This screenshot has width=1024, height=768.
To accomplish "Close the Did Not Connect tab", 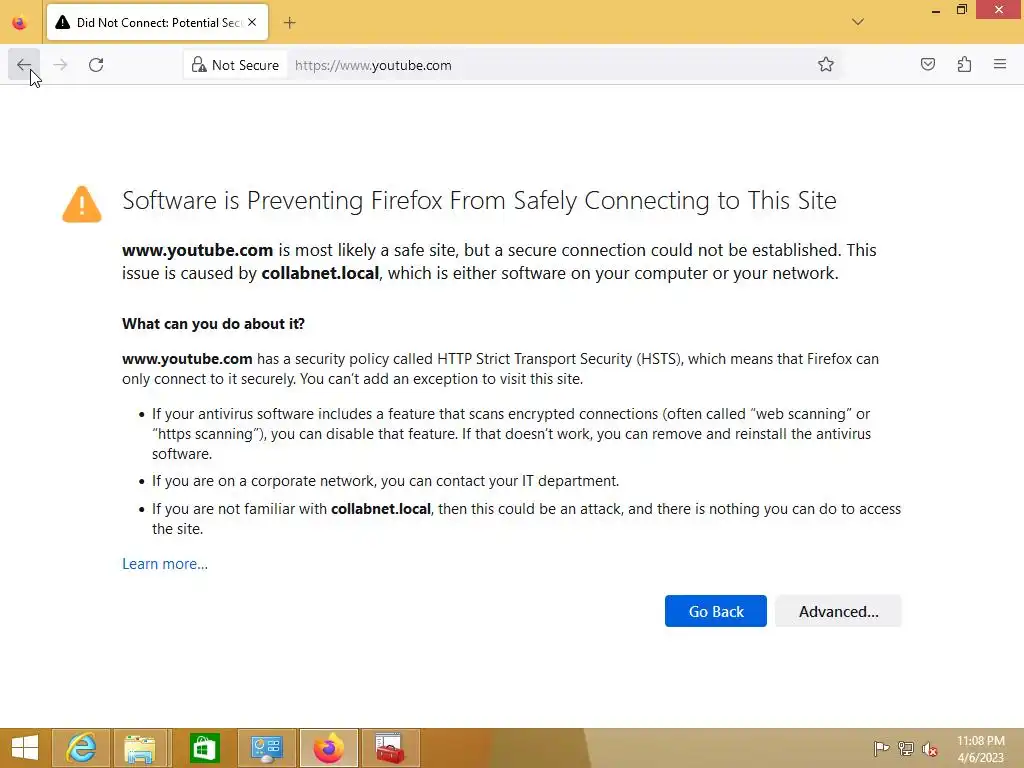I will (x=251, y=22).
